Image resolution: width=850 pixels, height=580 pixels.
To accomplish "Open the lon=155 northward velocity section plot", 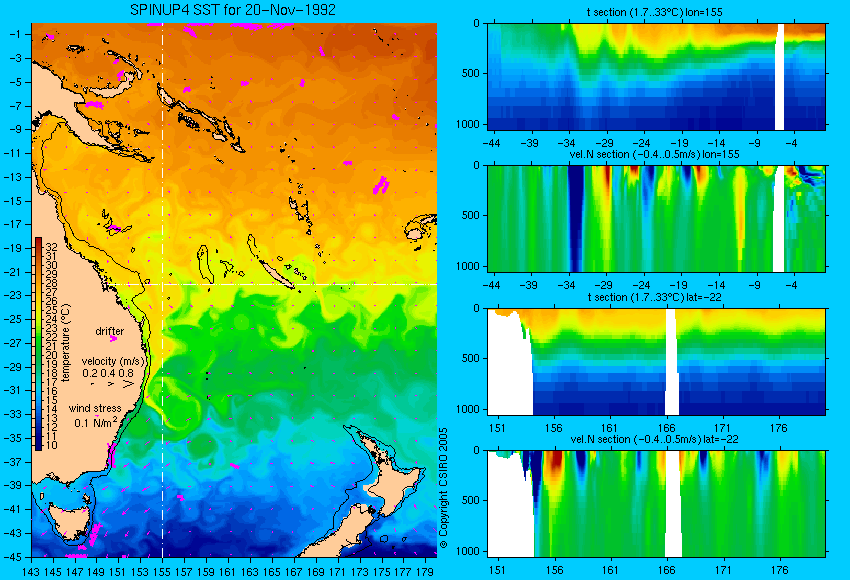I will click(x=656, y=218).
